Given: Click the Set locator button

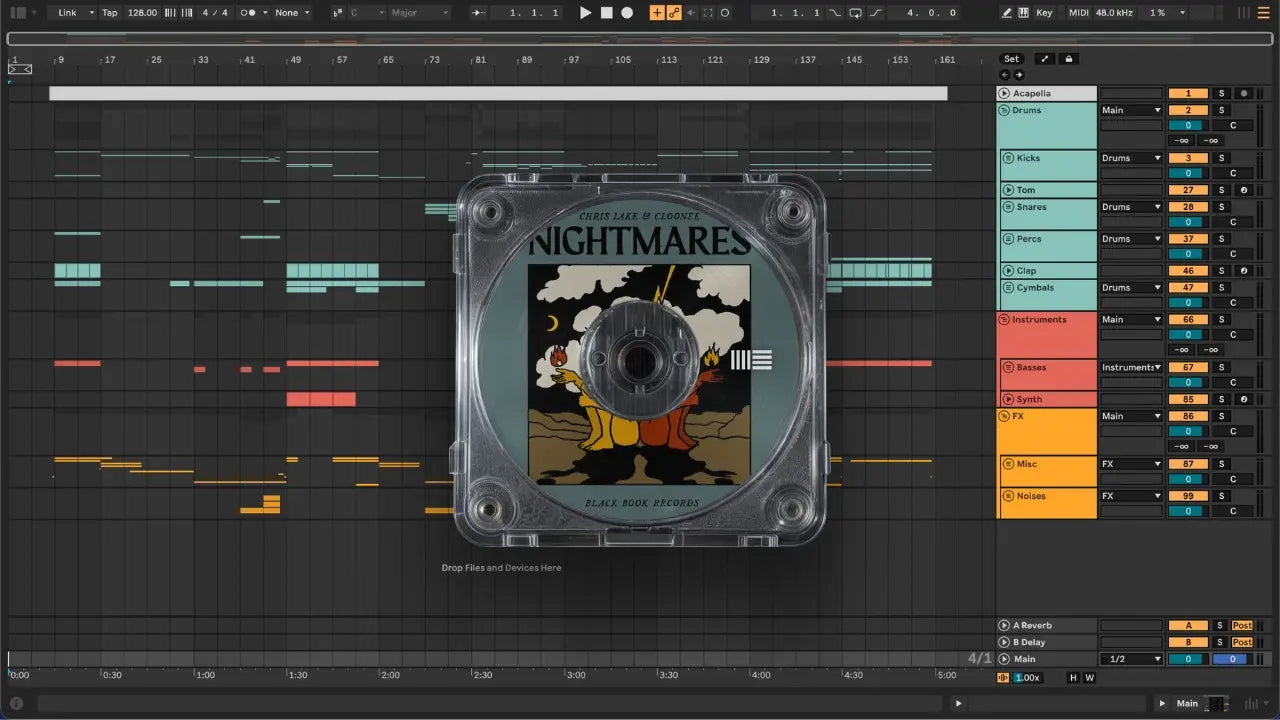Looking at the screenshot, I should [x=1012, y=59].
